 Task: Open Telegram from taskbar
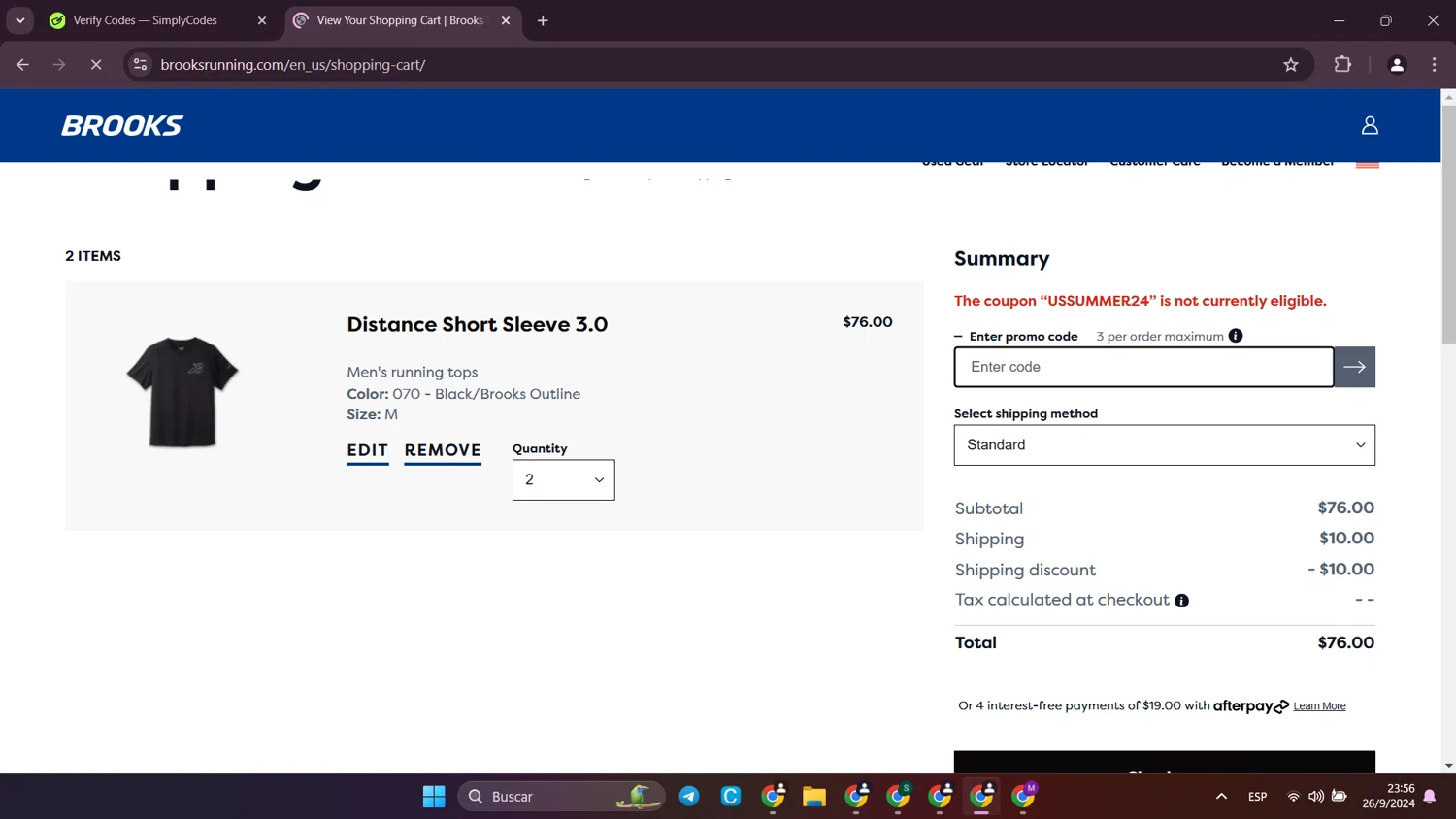pos(689,797)
